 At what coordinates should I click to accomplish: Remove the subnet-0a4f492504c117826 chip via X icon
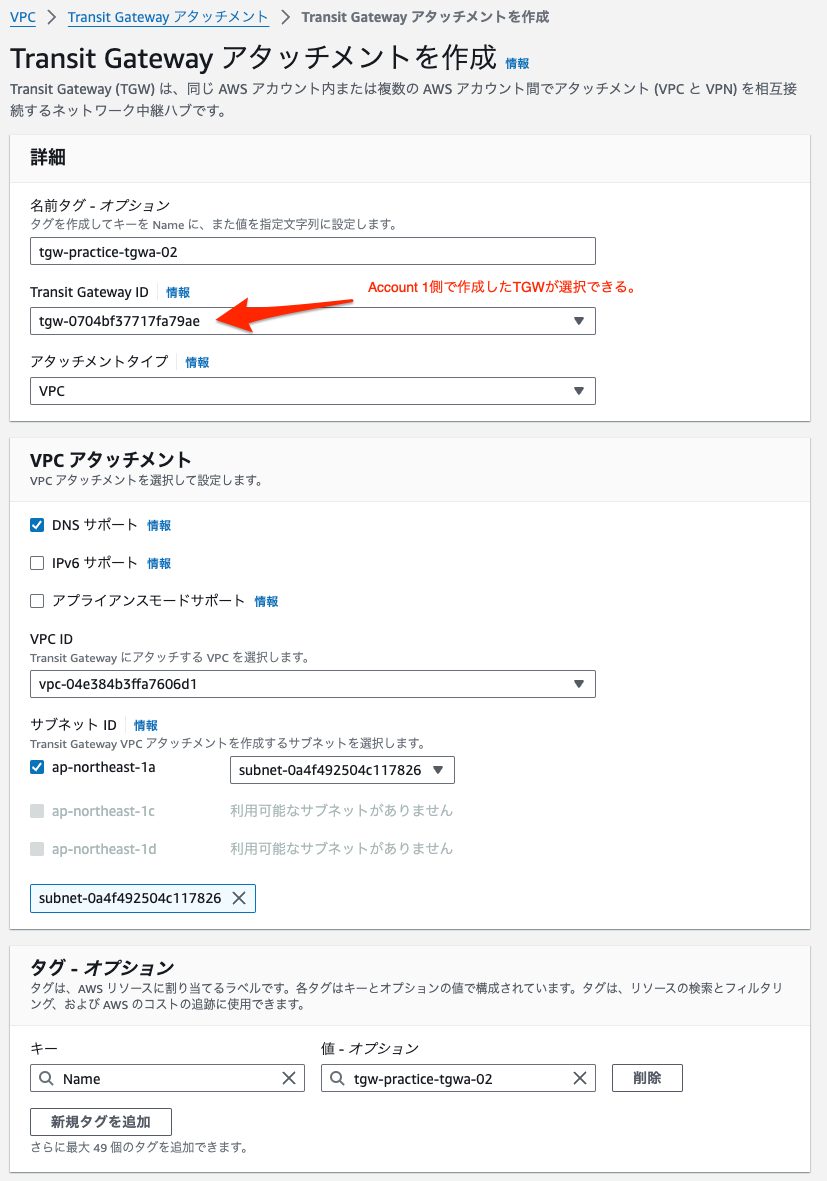pyautogui.click(x=239, y=898)
